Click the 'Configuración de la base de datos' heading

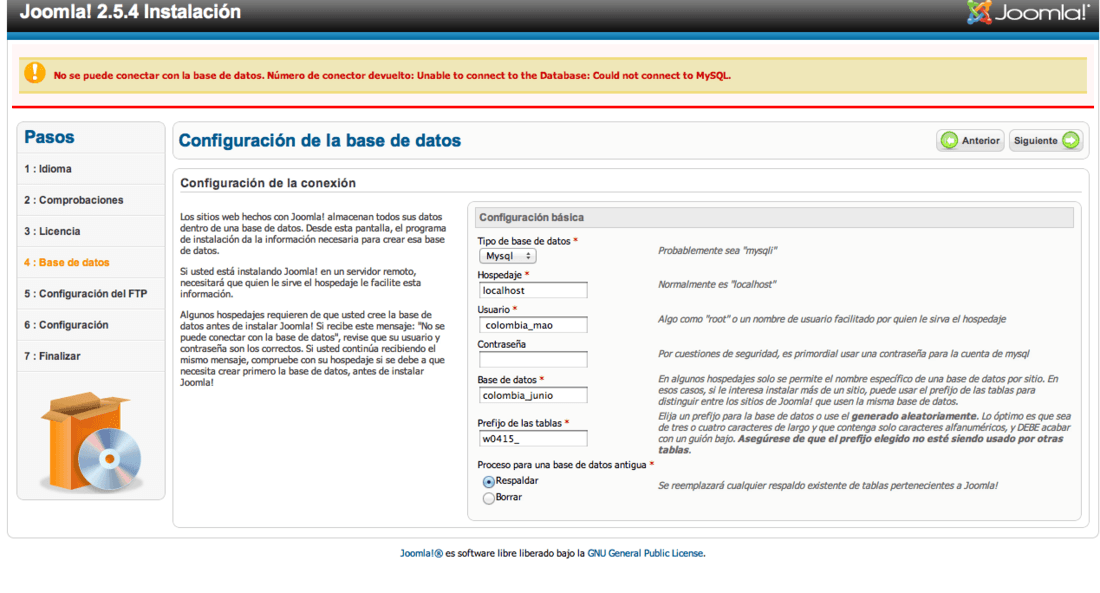click(320, 140)
